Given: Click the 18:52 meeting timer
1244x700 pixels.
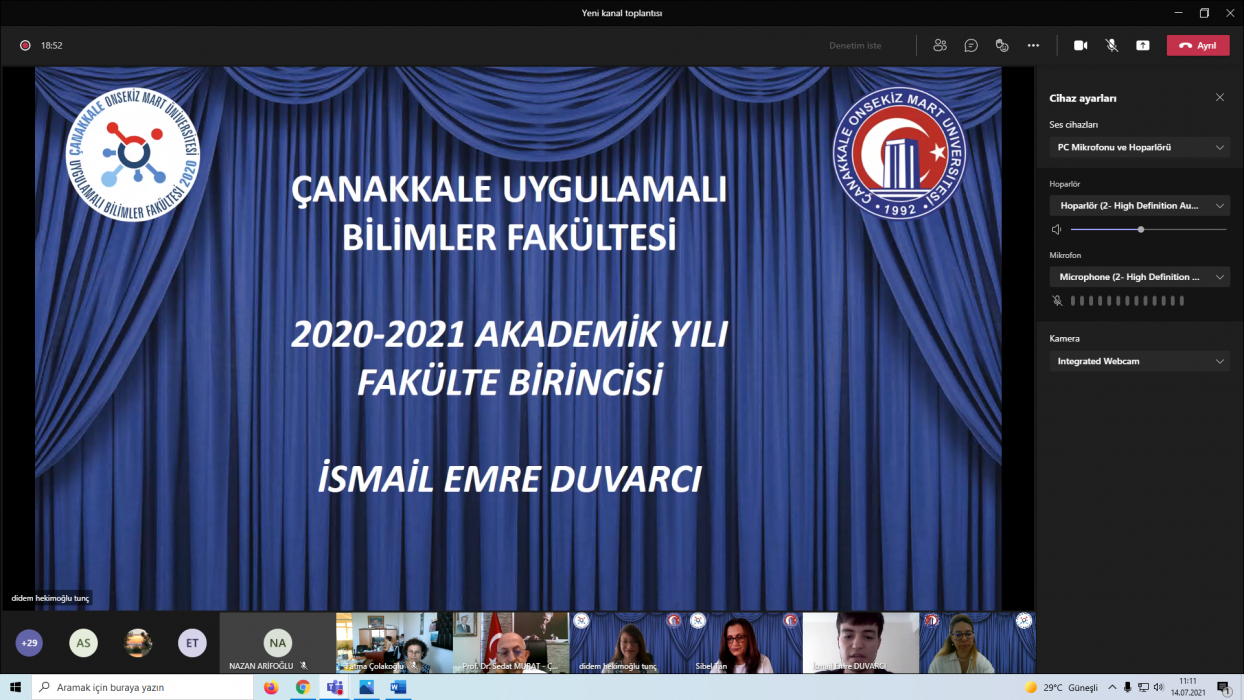Looking at the screenshot, I should tap(52, 45).
